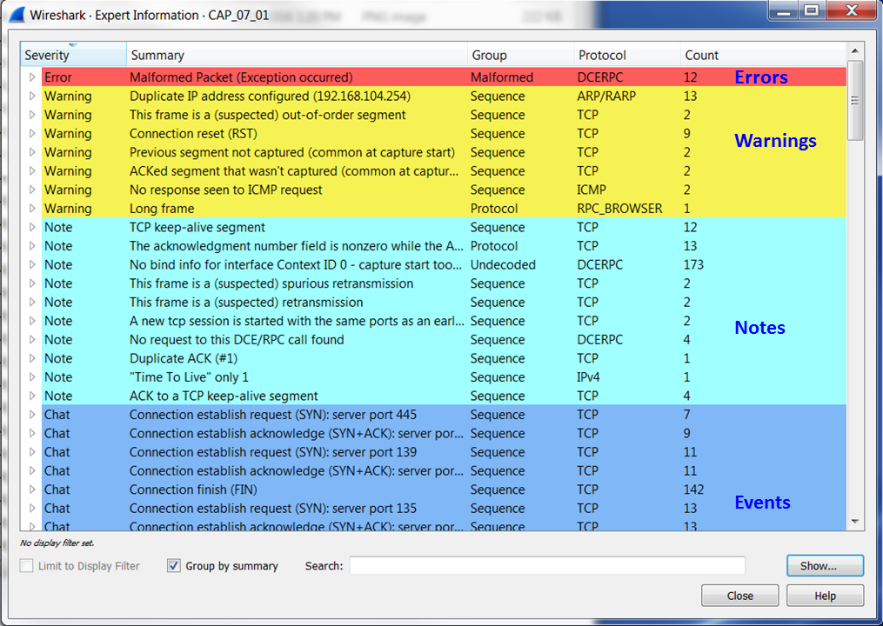Expand the "Time To Live" only 1 row
This screenshot has height=626, width=883.
click(x=32, y=377)
